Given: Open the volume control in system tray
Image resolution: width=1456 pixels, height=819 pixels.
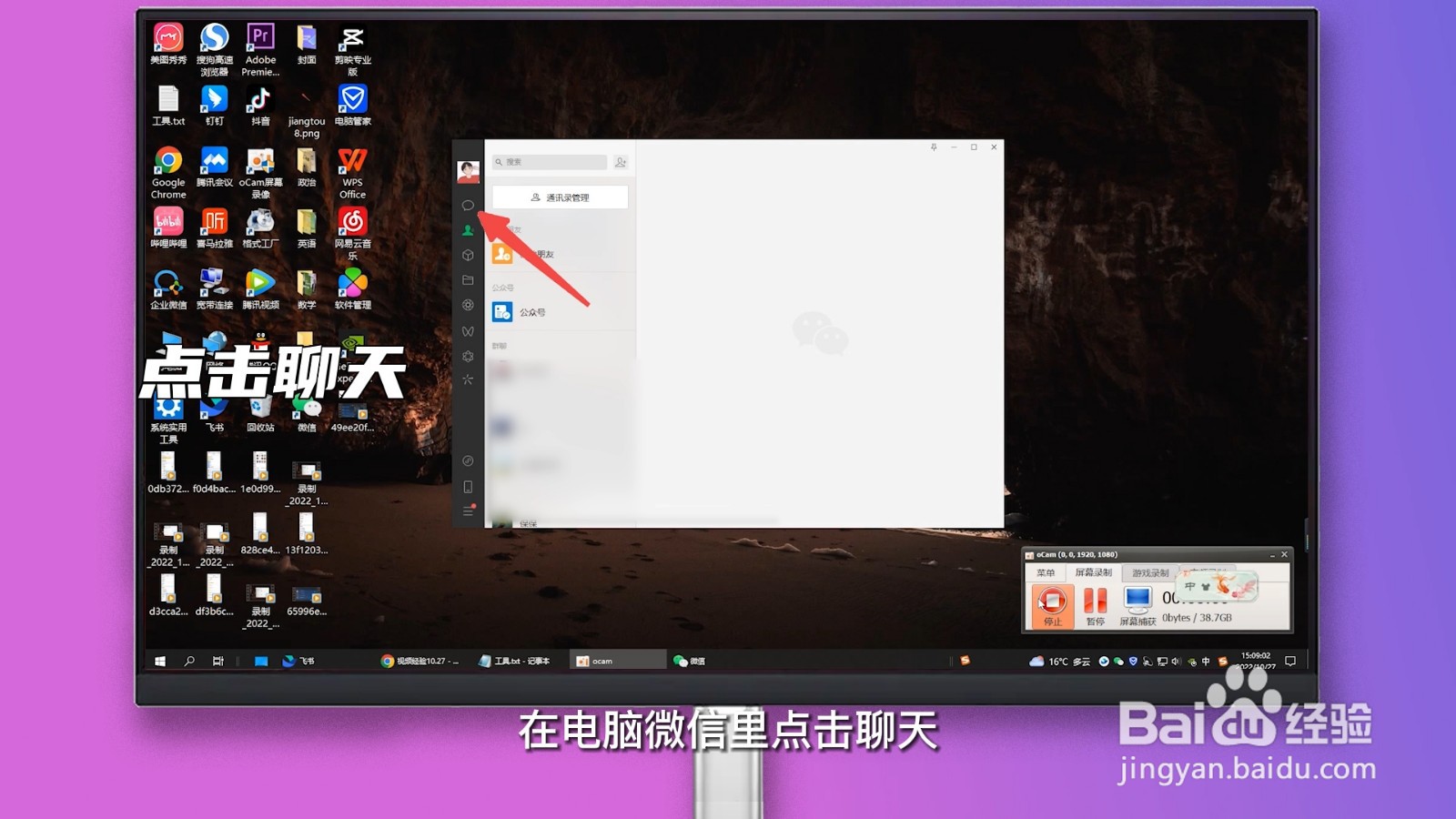Looking at the screenshot, I should pyautogui.click(x=1177, y=661).
